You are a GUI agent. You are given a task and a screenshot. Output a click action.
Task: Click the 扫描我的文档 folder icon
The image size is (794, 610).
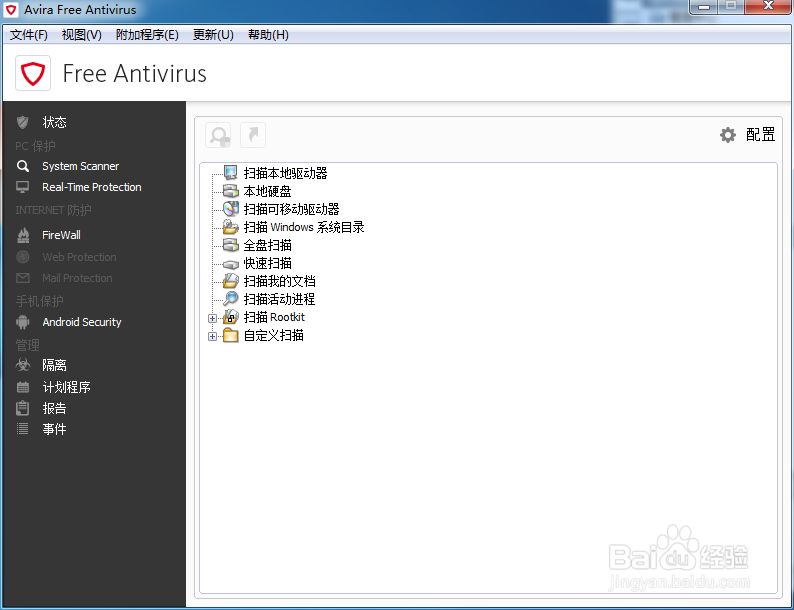230,281
